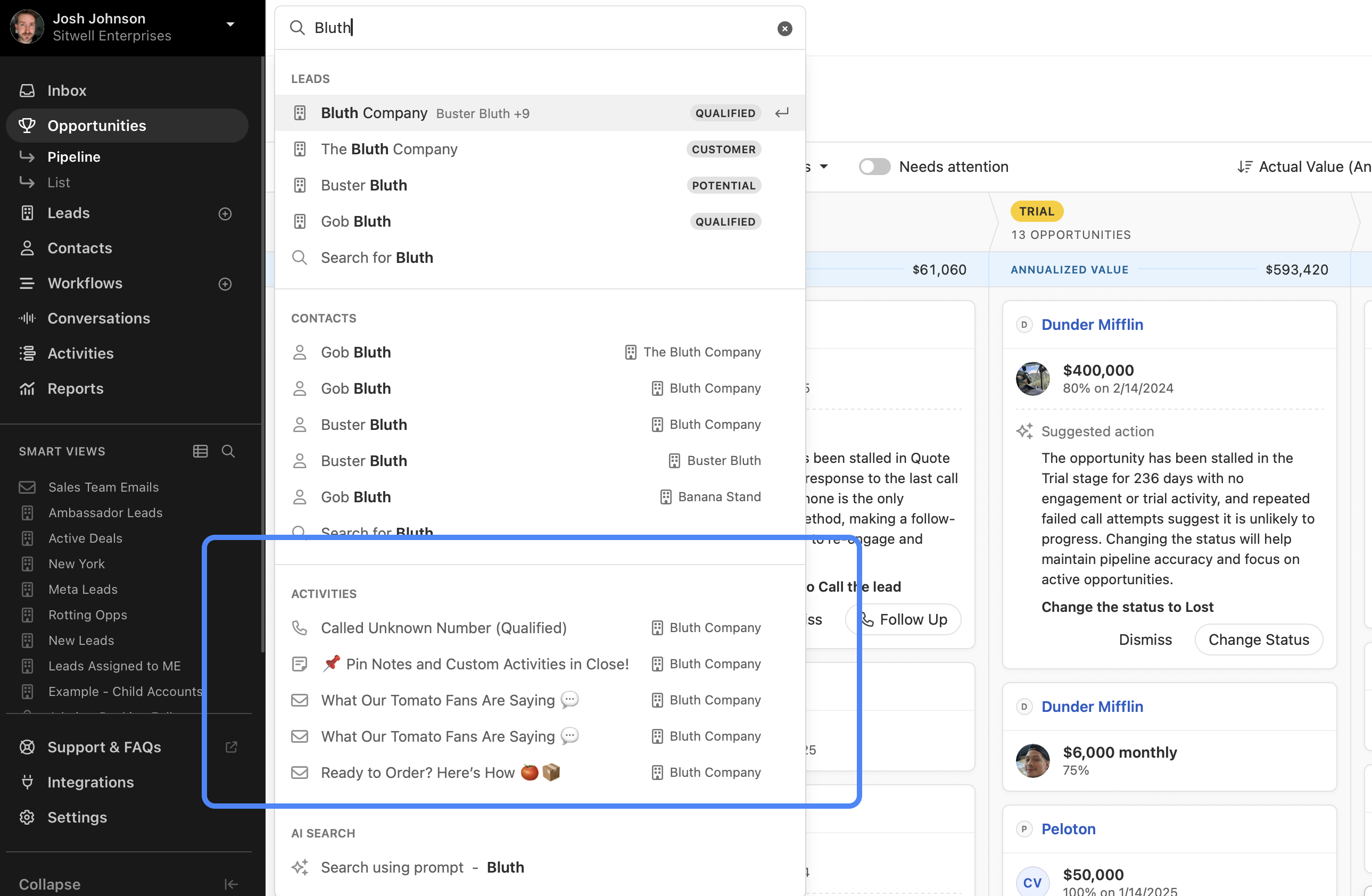Open Josh Johnson account dropdown
This screenshot has width=1372, height=896.
pos(230,24)
